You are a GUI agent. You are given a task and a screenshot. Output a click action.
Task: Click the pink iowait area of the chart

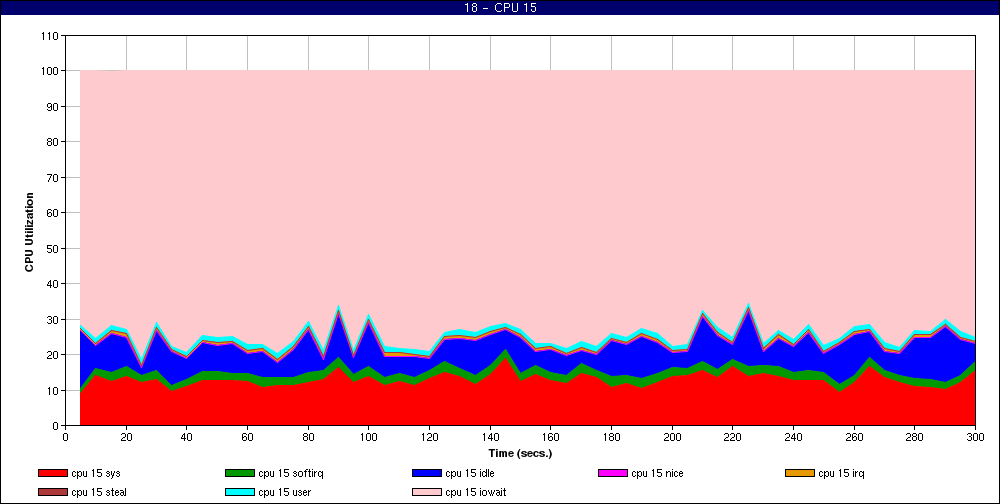coord(527,191)
